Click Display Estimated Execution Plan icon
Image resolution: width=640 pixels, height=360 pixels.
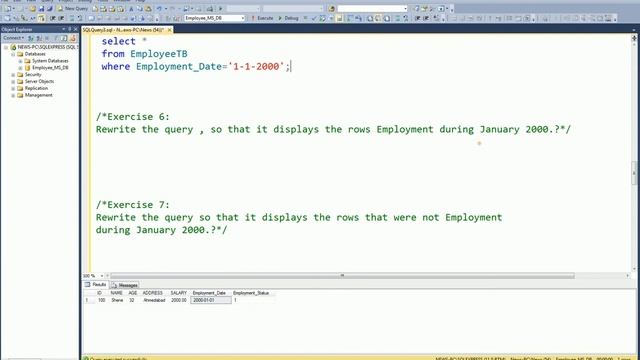point(322,18)
